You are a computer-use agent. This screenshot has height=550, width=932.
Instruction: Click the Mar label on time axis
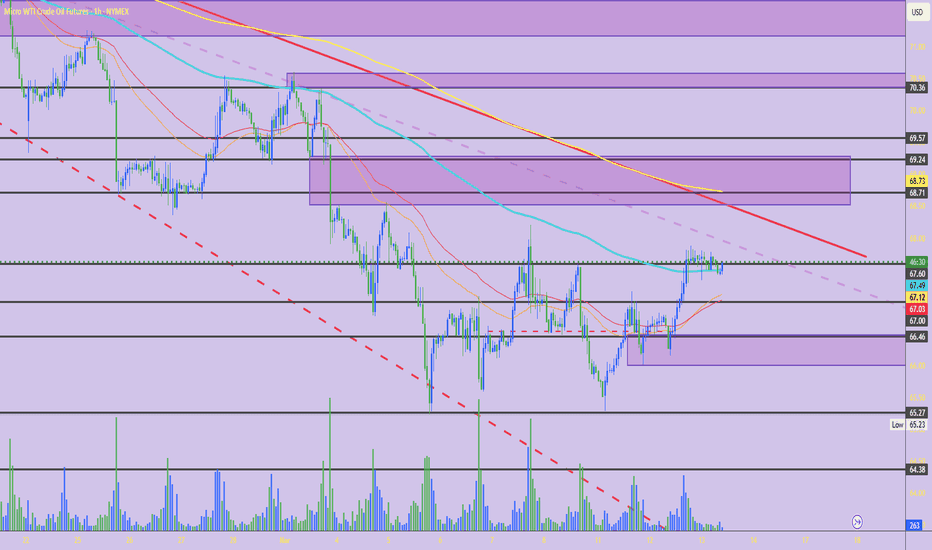point(285,540)
